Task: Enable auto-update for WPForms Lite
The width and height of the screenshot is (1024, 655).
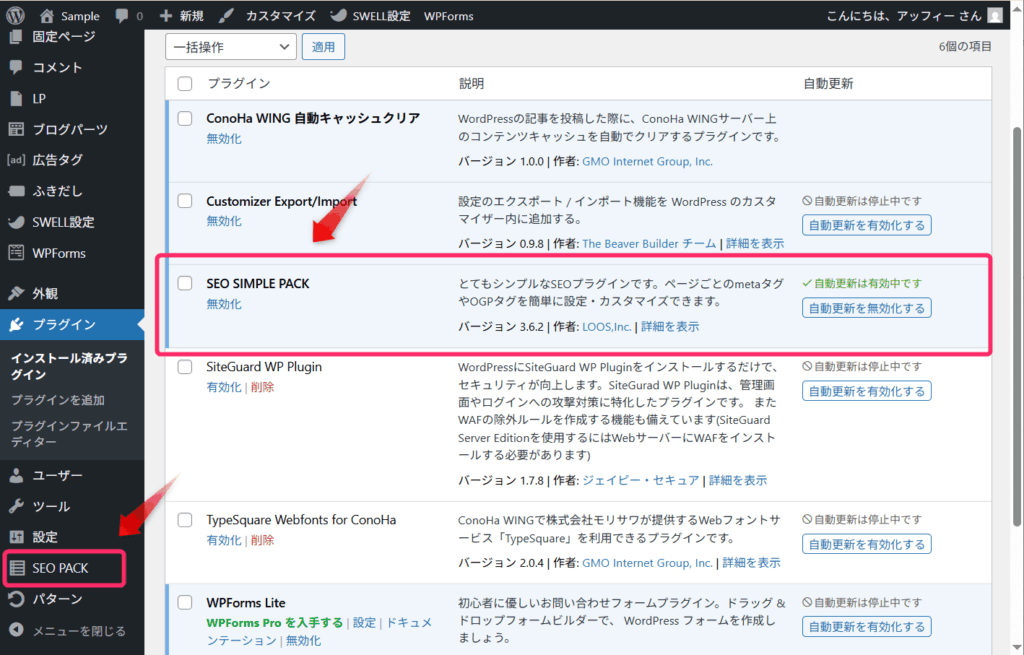Action: point(867,627)
